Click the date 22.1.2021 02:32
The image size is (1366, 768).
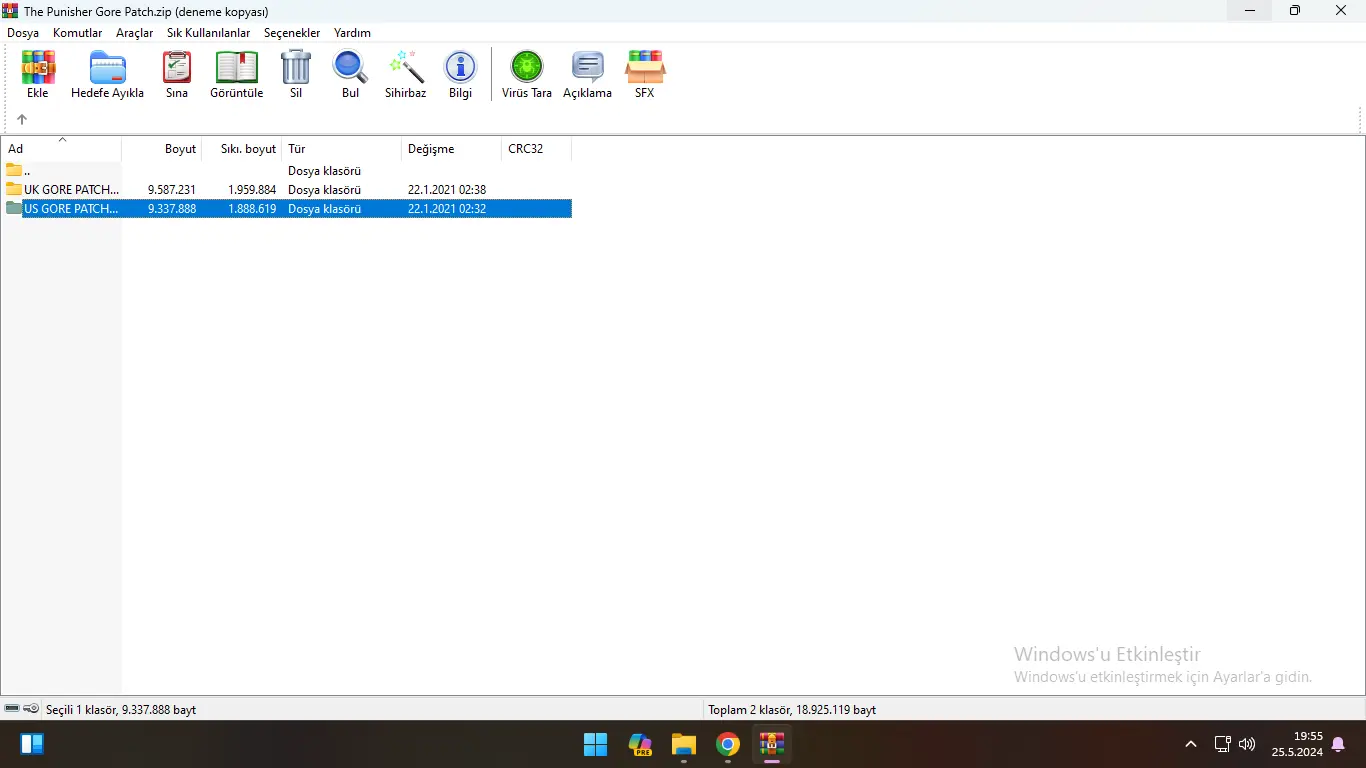(447, 209)
